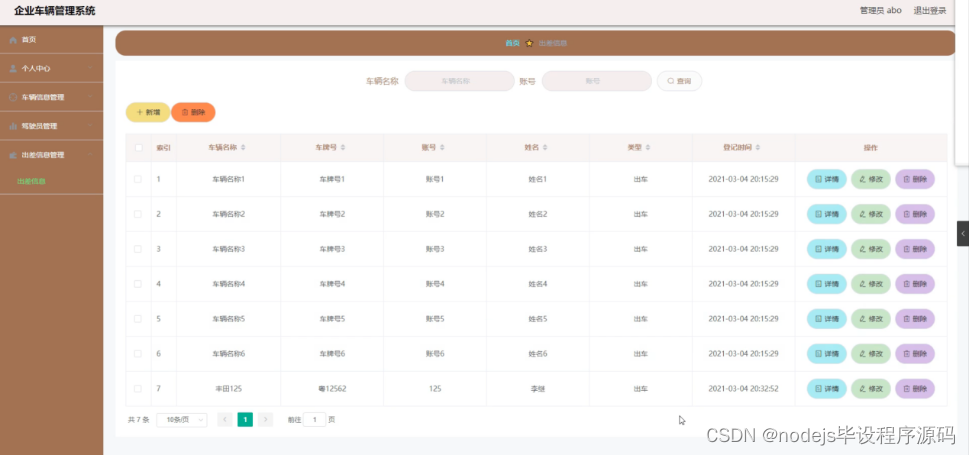Sort 类型 column with its sort arrows
Image resolution: width=970 pixels, height=455 pixels.
(648, 148)
